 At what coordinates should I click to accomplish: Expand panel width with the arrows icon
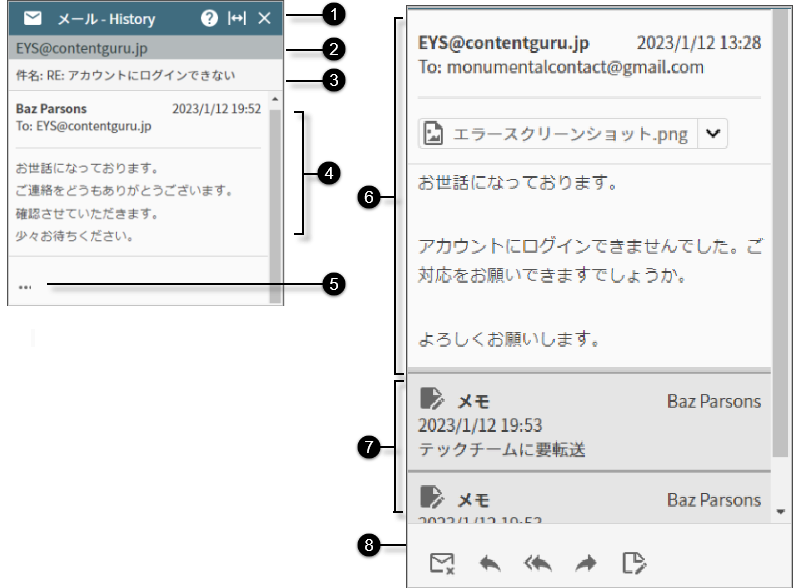coord(237,19)
